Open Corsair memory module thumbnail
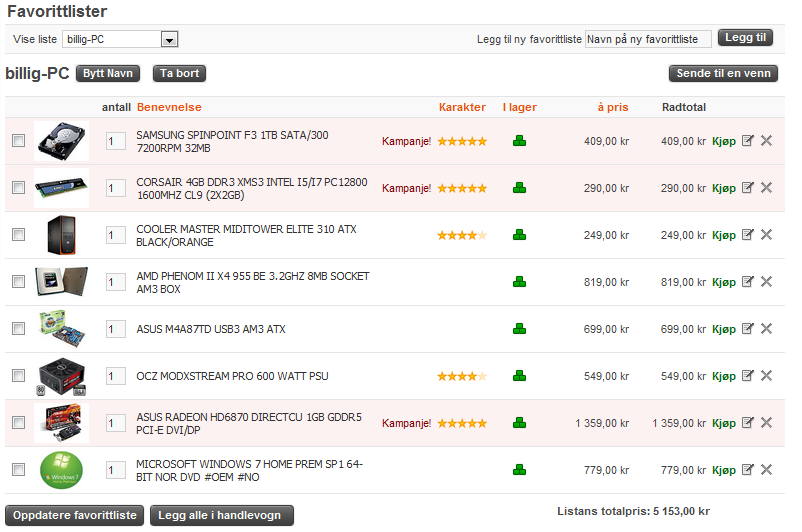Viewport: 802px width, 532px height. click(61, 188)
